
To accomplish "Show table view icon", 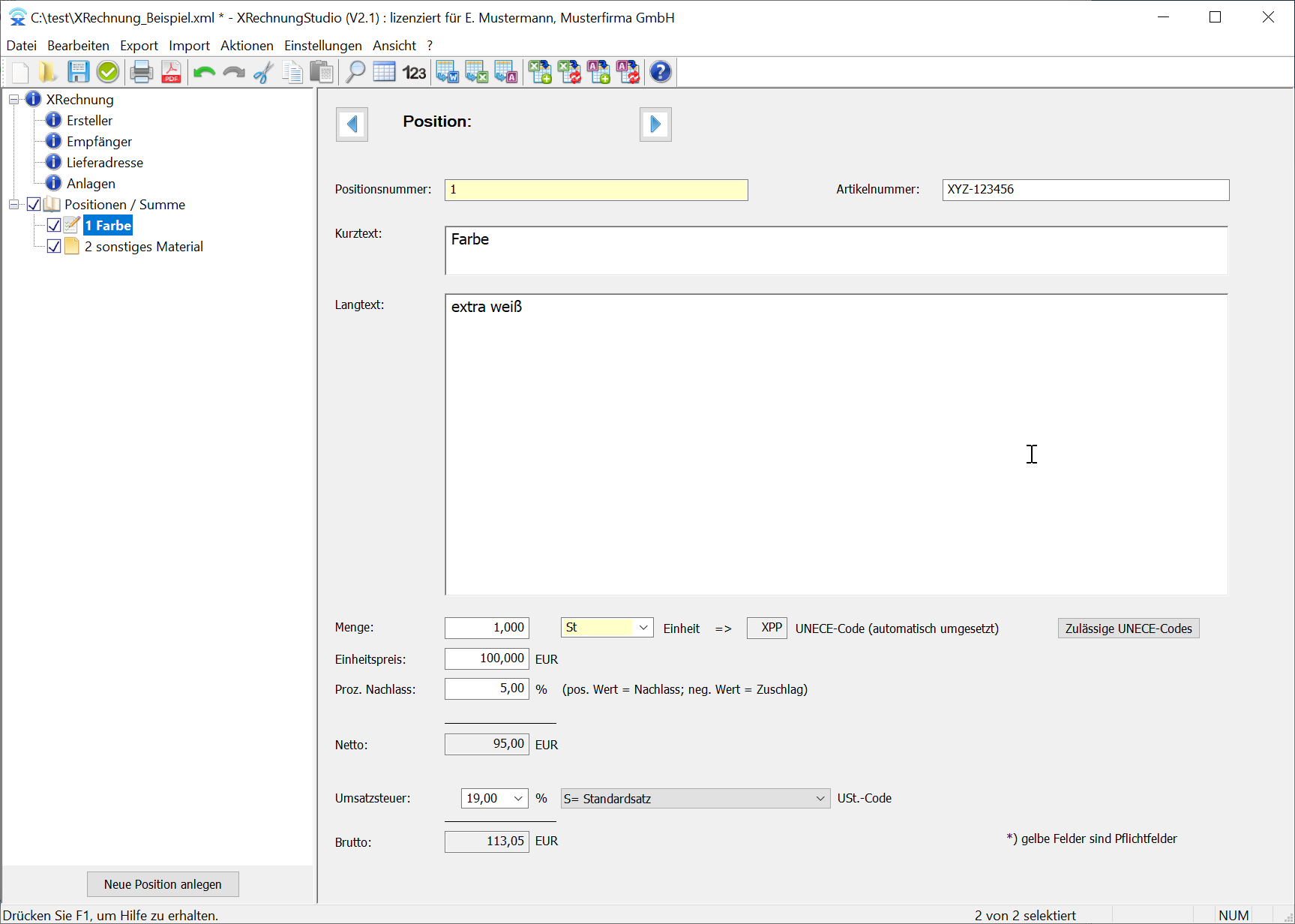I will [384, 72].
